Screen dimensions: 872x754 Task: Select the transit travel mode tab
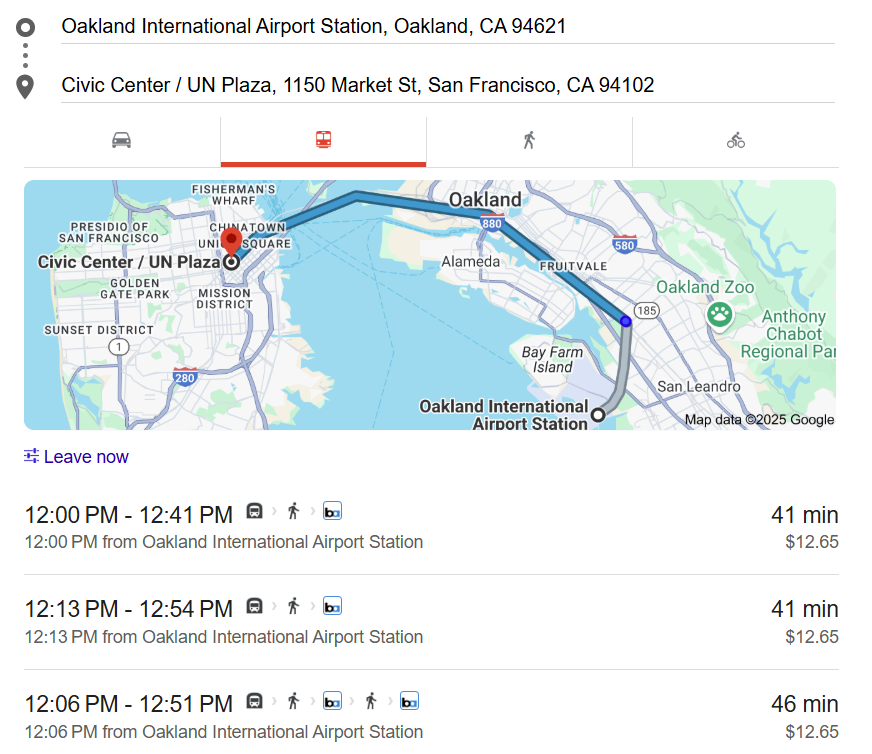[x=323, y=140]
